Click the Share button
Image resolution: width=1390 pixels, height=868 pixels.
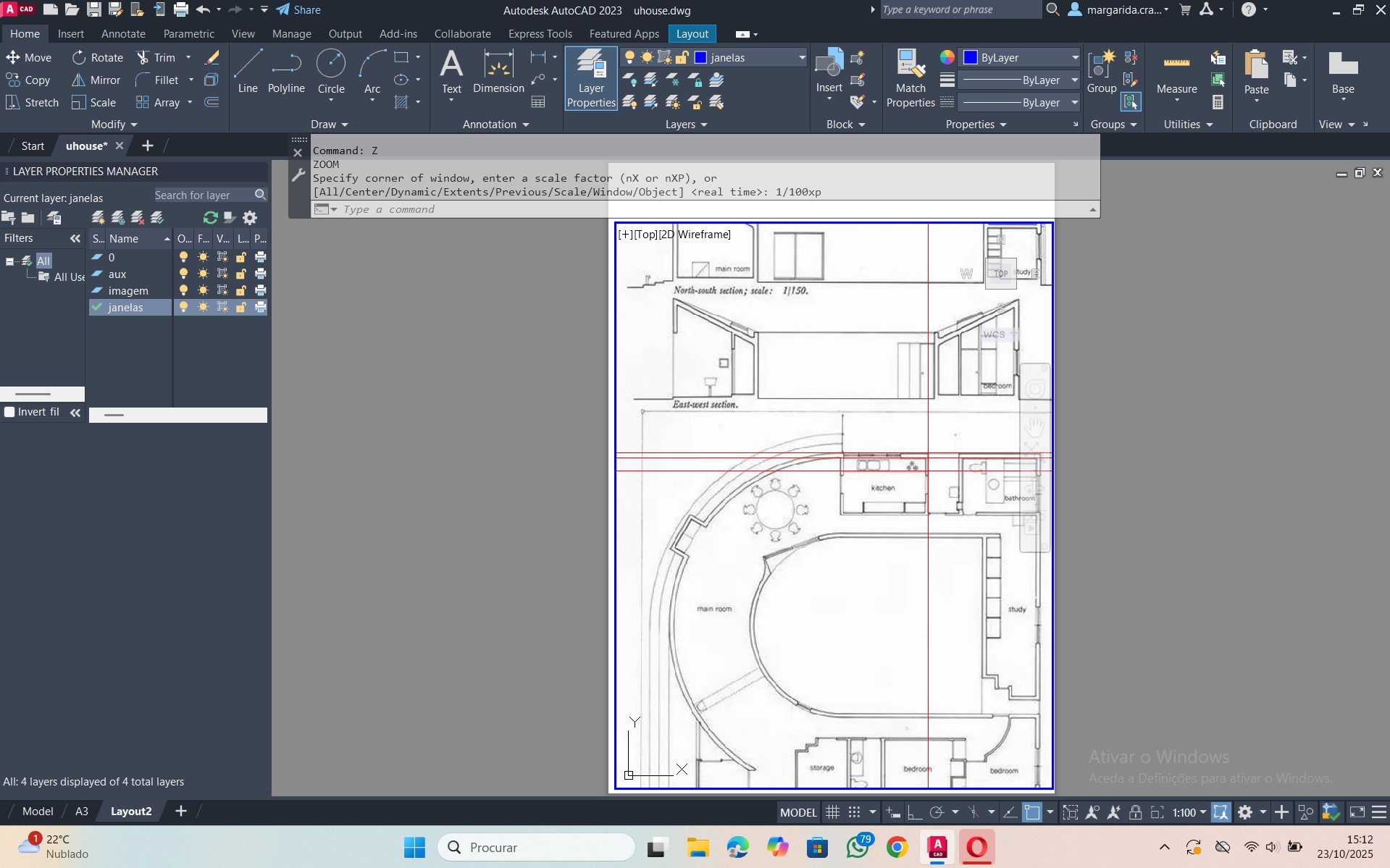coord(298,10)
